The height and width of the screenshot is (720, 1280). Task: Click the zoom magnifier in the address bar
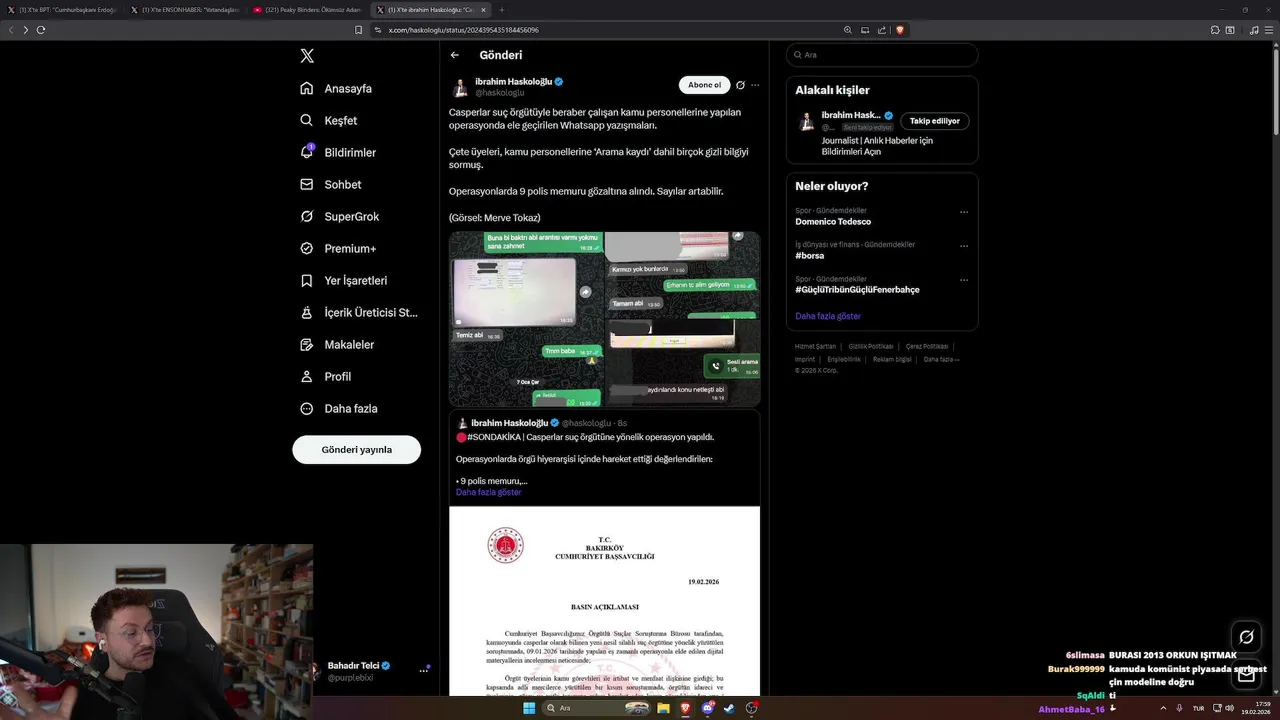tap(848, 30)
